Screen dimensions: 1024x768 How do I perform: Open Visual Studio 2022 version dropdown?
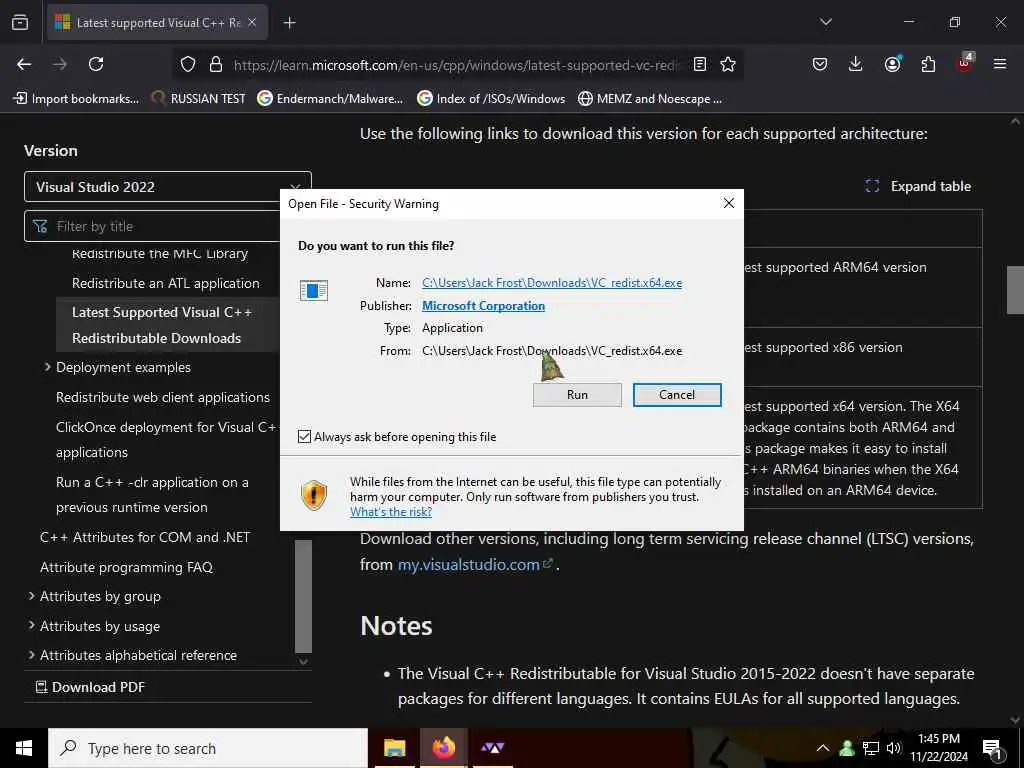tap(167, 187)
